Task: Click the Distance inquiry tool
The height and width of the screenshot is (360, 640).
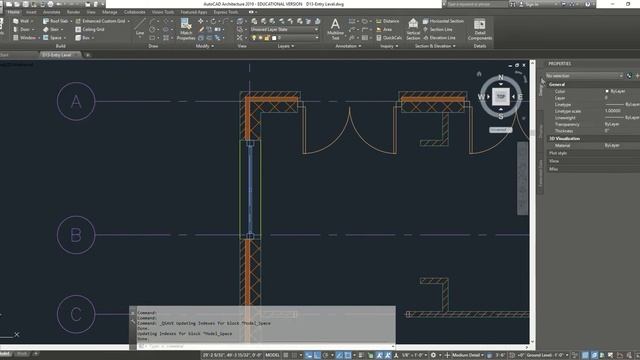Action: (x=387, y=21)
